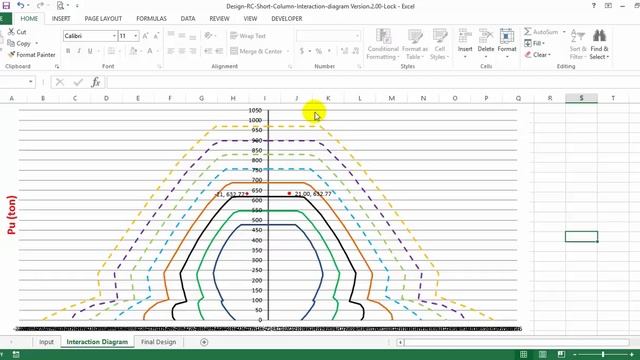Switch to Normal view in status bar

[523, 354]
